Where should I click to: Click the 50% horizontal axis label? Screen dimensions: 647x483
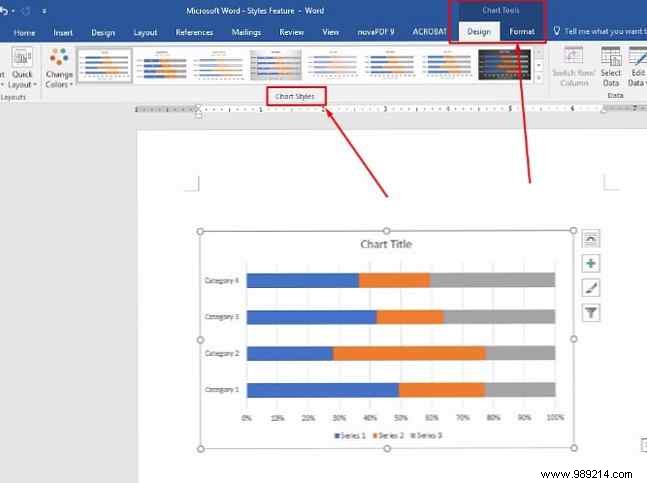[401, 418]
